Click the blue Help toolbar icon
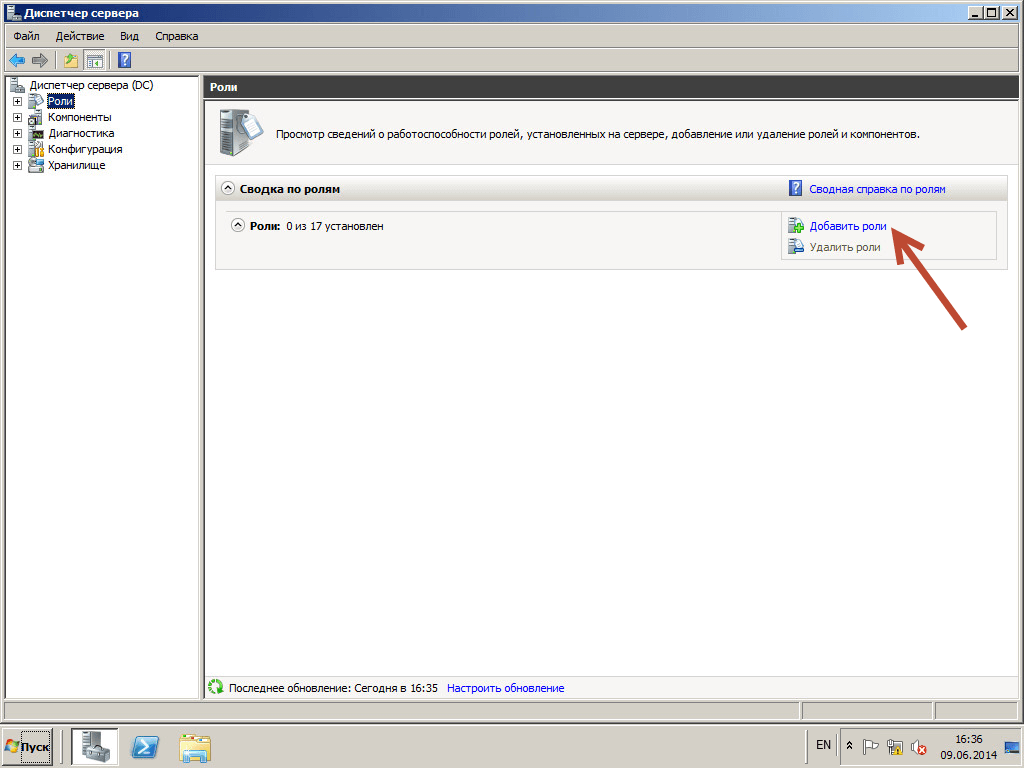 pyautogui.click(x=124, y=60)
